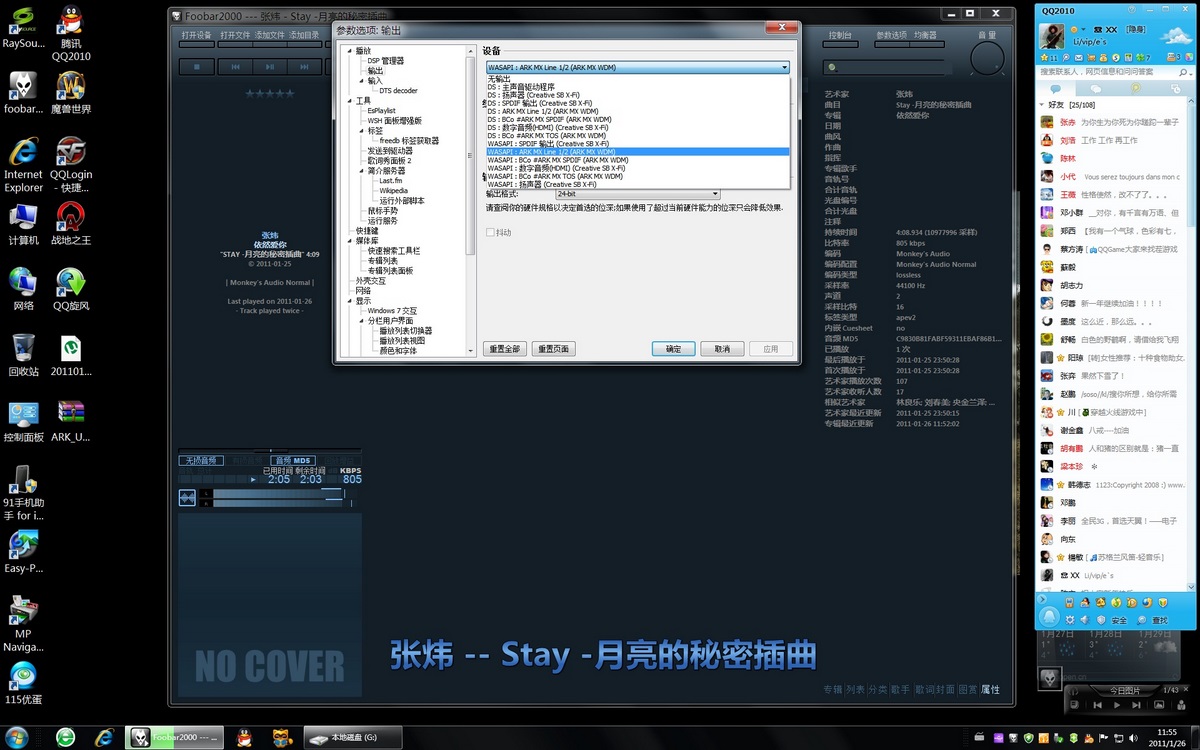Select Last.fm in the preferences tree
1200x750 pixels.
(x=391, y=181)
